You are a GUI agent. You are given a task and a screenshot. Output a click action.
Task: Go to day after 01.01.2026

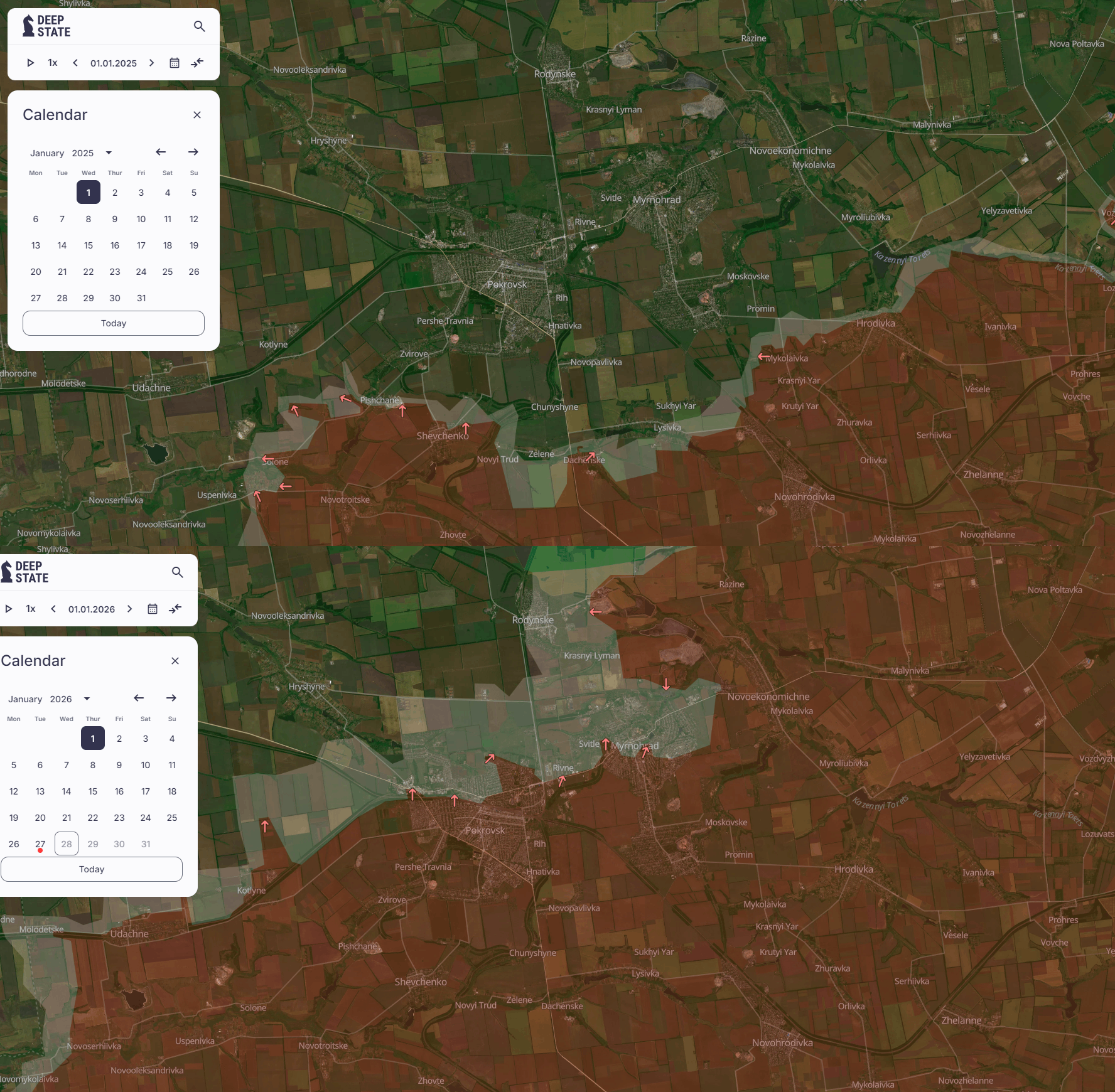(x=129, y=609)
